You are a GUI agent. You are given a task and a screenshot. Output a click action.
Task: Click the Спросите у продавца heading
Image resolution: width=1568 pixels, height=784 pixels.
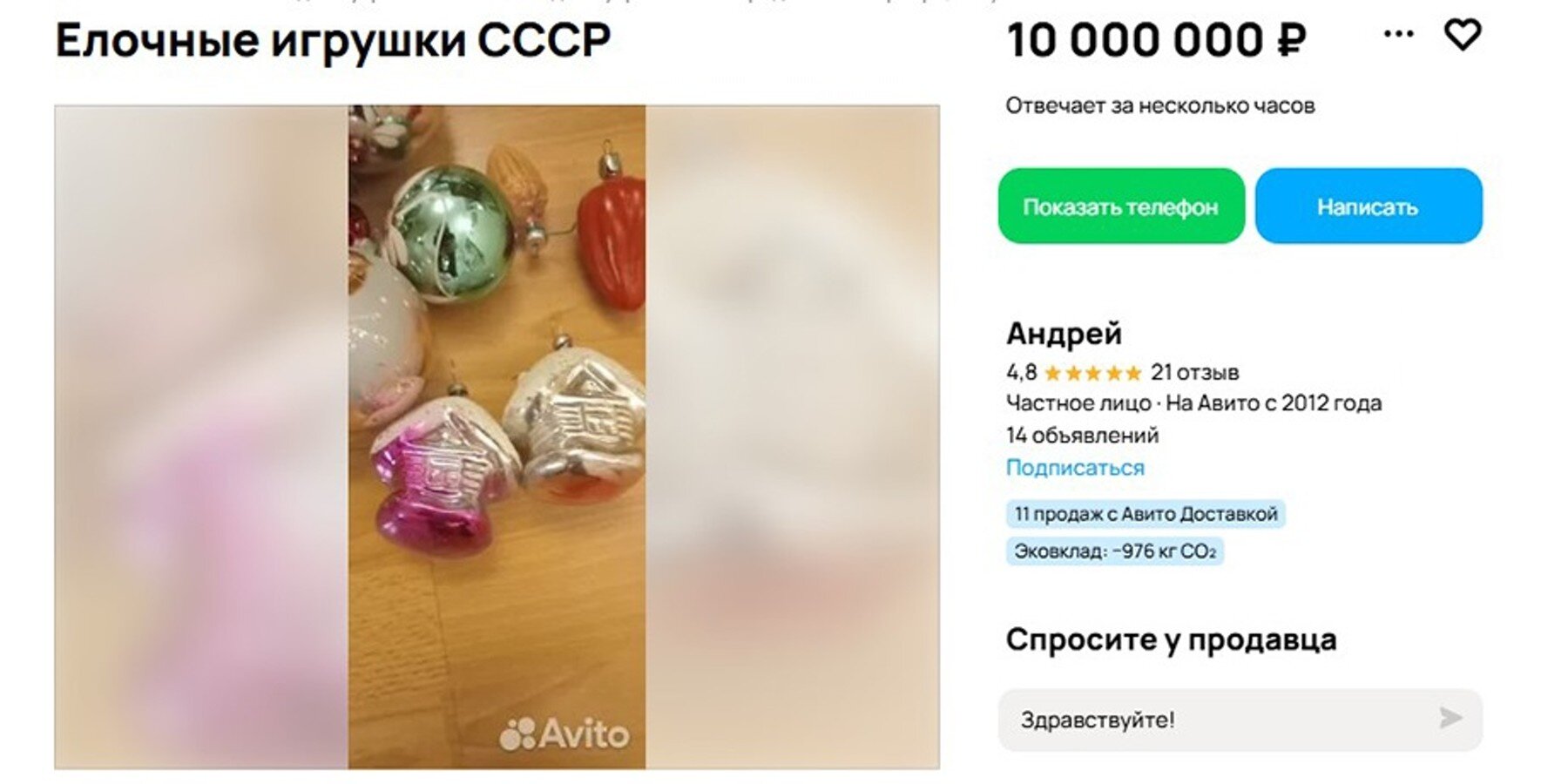tap(1171, 639)
